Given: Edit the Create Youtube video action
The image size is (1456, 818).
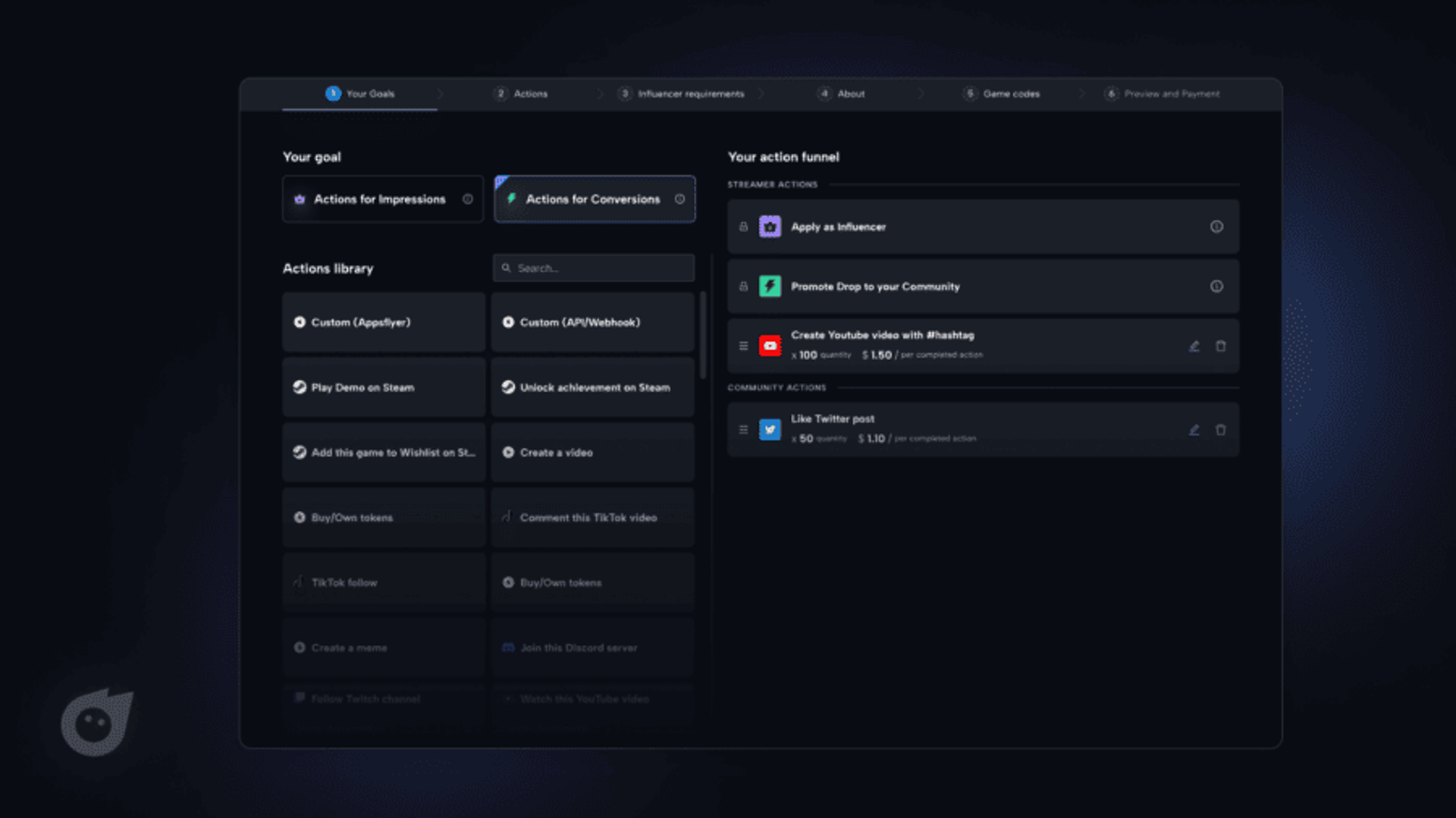Looking at the screenshot, I should 1194,346.
